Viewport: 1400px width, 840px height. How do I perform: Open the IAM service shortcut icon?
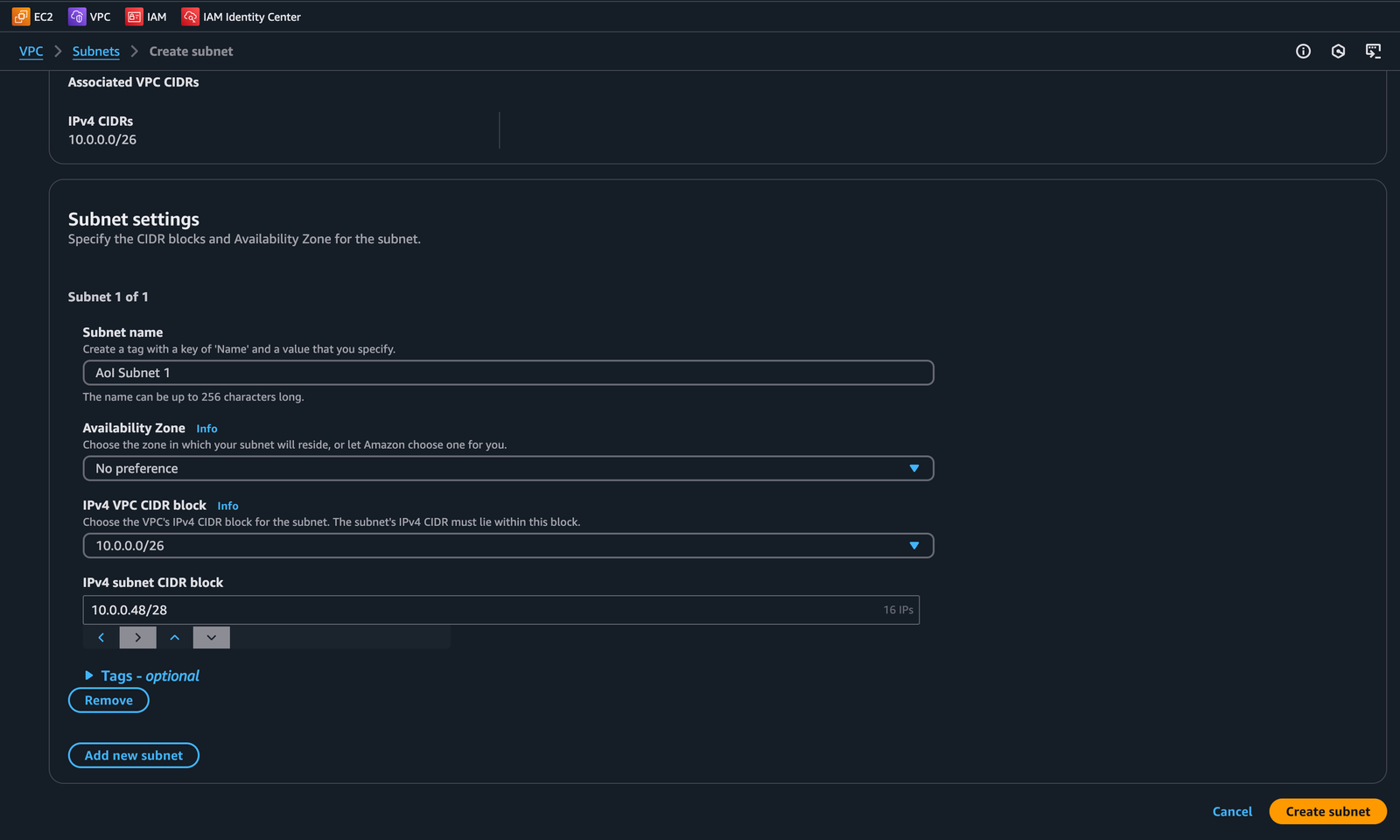[x=134, y=17]
